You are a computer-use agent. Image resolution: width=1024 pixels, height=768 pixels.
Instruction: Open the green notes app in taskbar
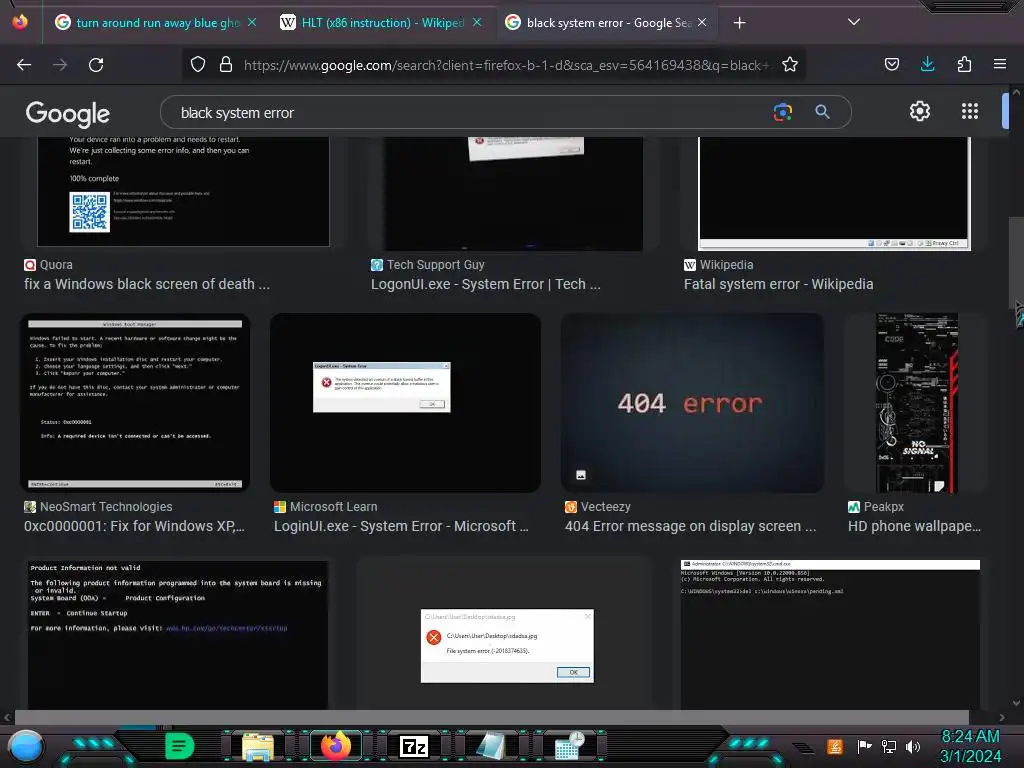click(x=180, y=746)
